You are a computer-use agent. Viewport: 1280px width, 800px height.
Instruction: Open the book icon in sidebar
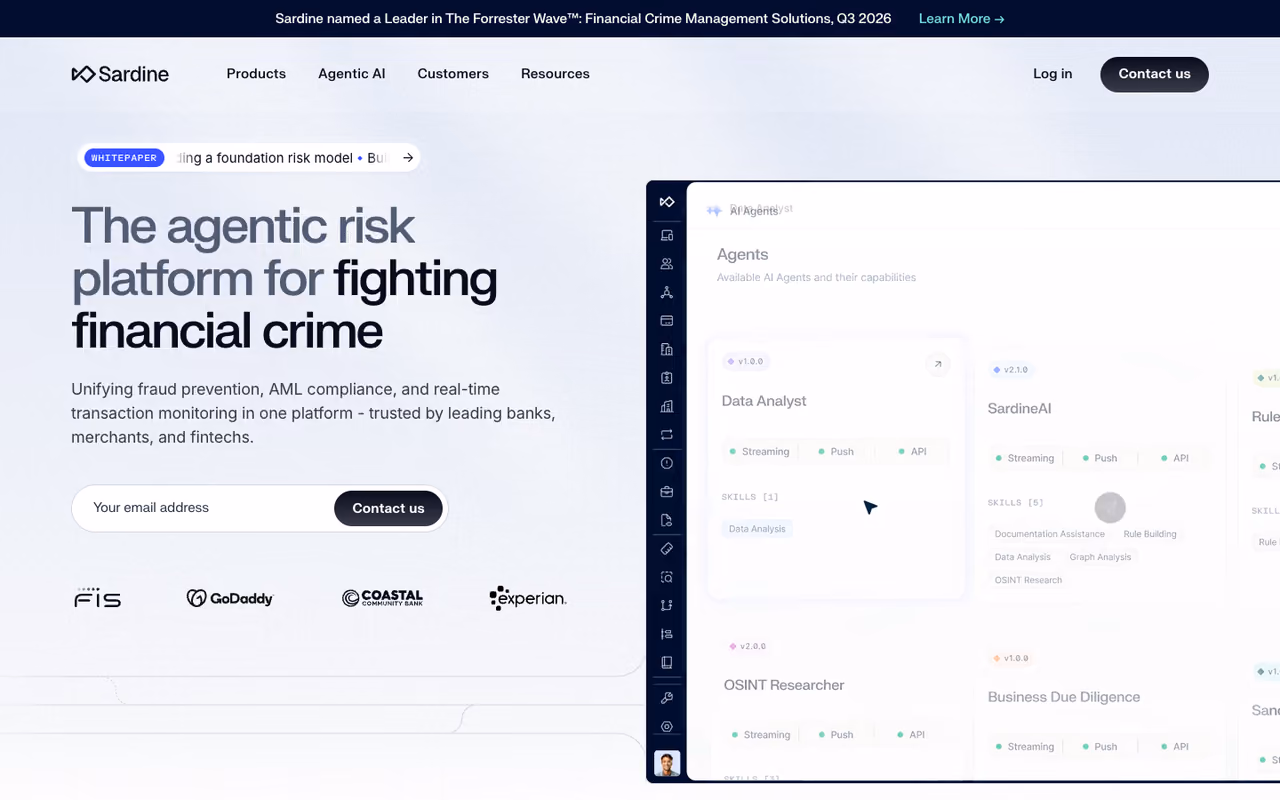(667, 662)
